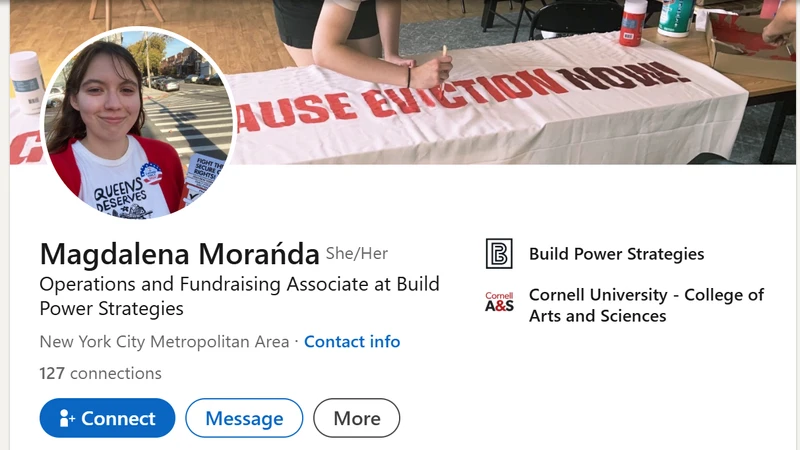Open Build Power Strategies company link
Screen dimensions: 800x450
coord(616,254)
